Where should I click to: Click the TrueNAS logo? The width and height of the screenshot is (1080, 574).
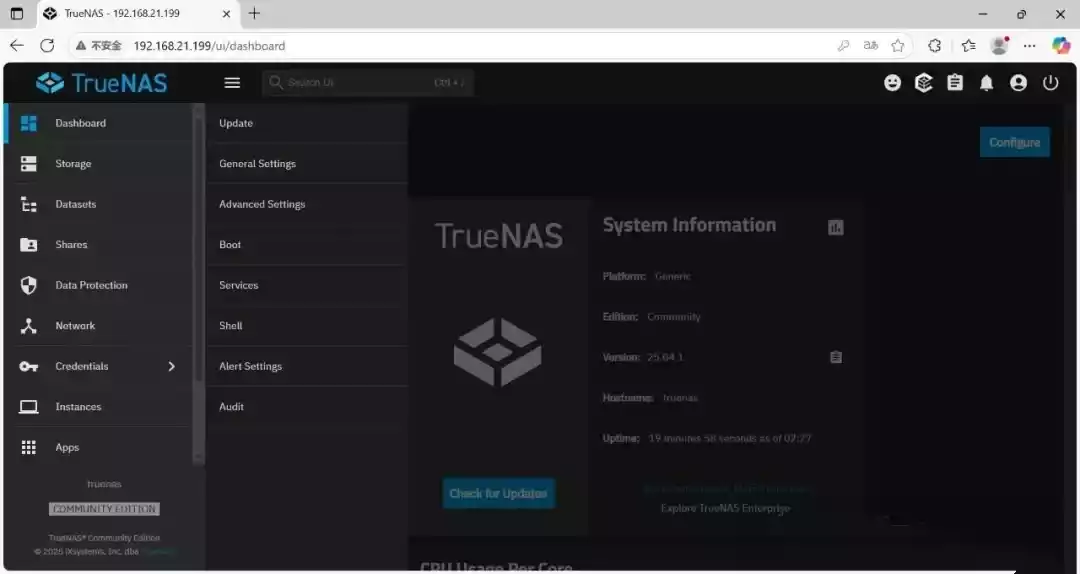click(102, 83)
